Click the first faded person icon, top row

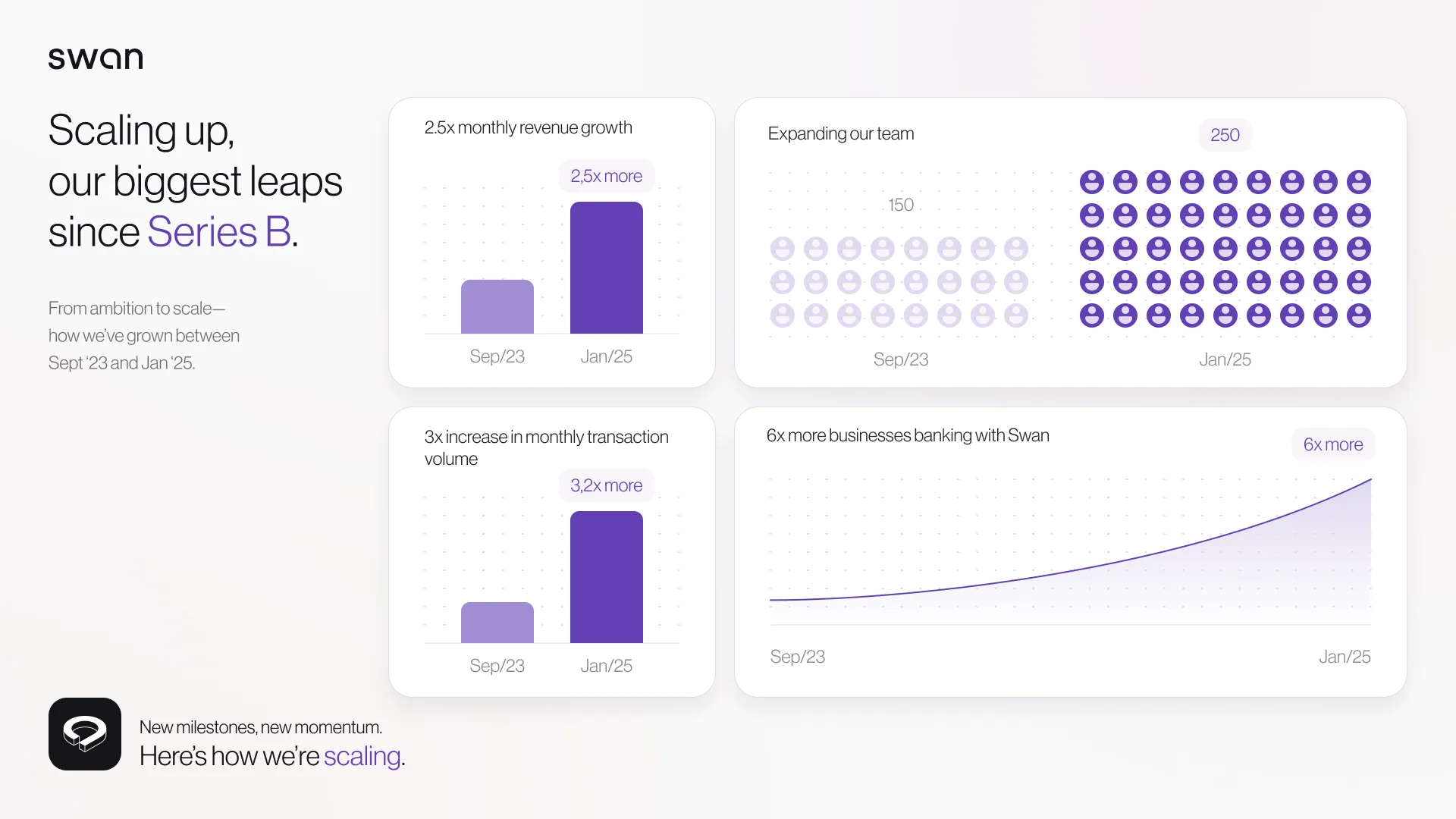[x=782, y=249]
